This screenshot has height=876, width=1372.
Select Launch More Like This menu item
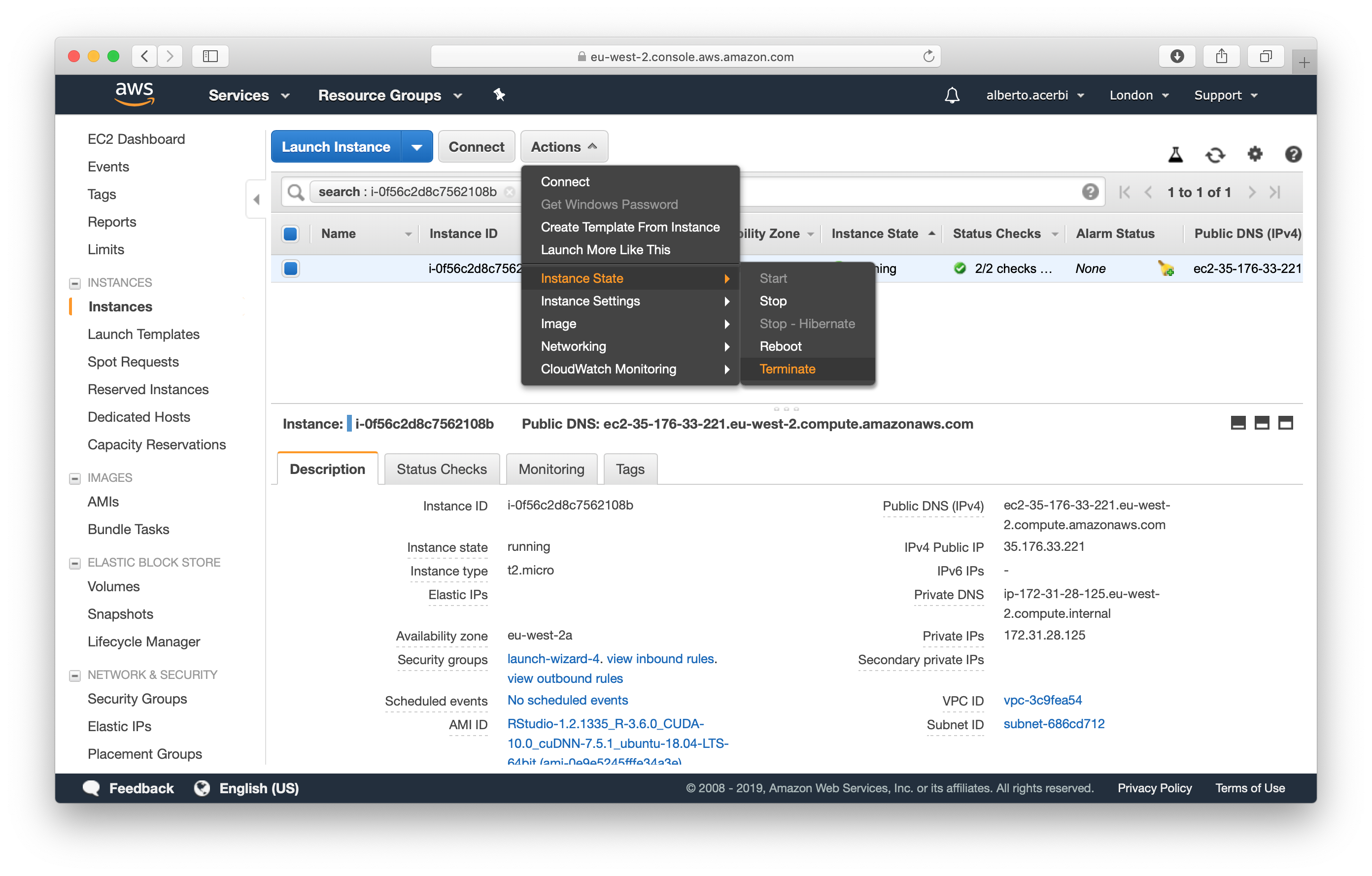click(630, 249)
